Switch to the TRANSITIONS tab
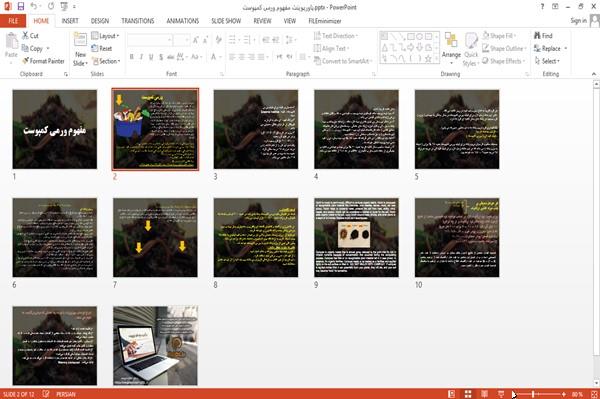This screenshot has width=600, height=399. [138, 21]
